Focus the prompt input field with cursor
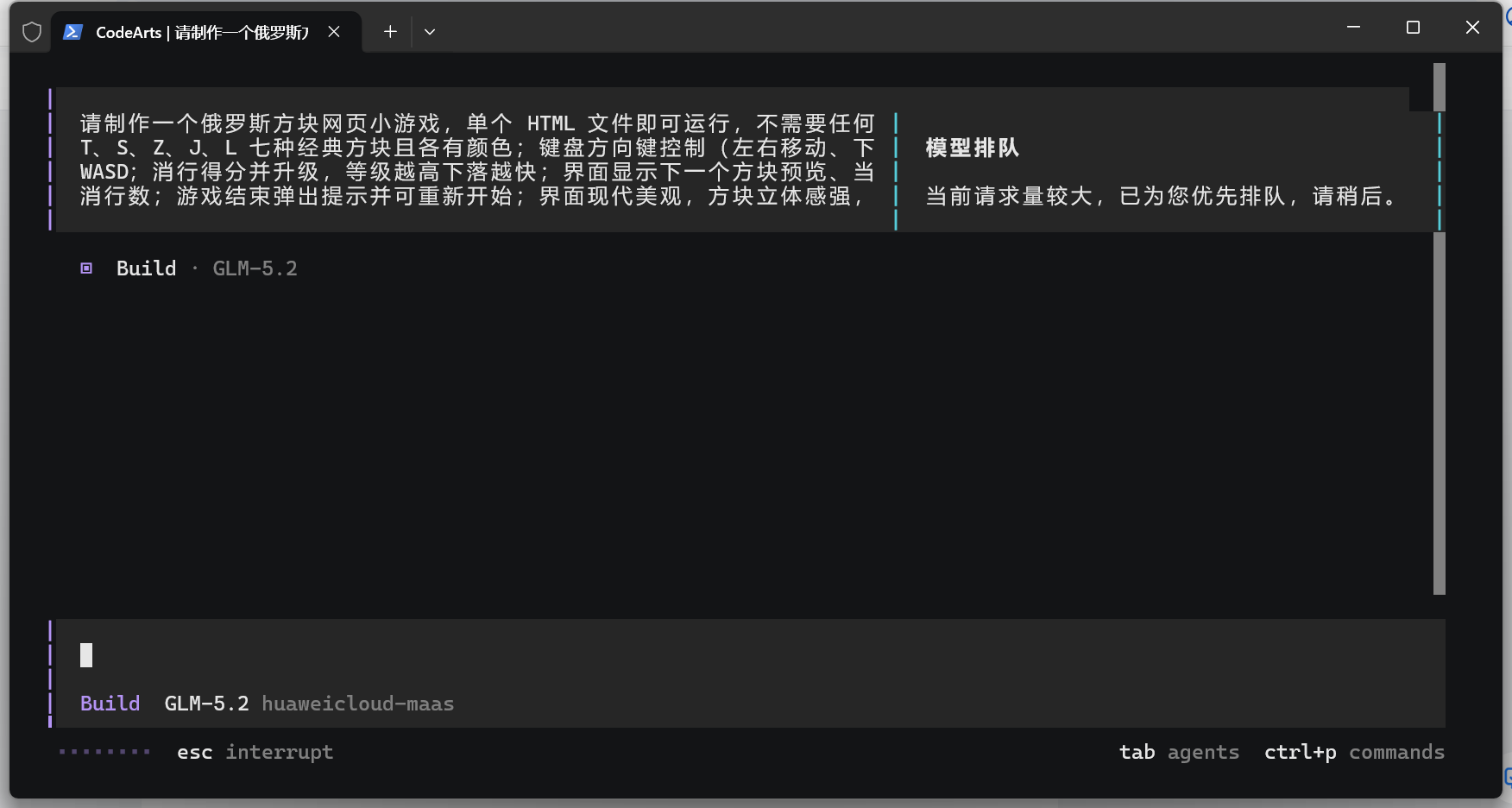The width and height of the screenshot is (1512, 808). pyautogui.click(x=748, y=655)
